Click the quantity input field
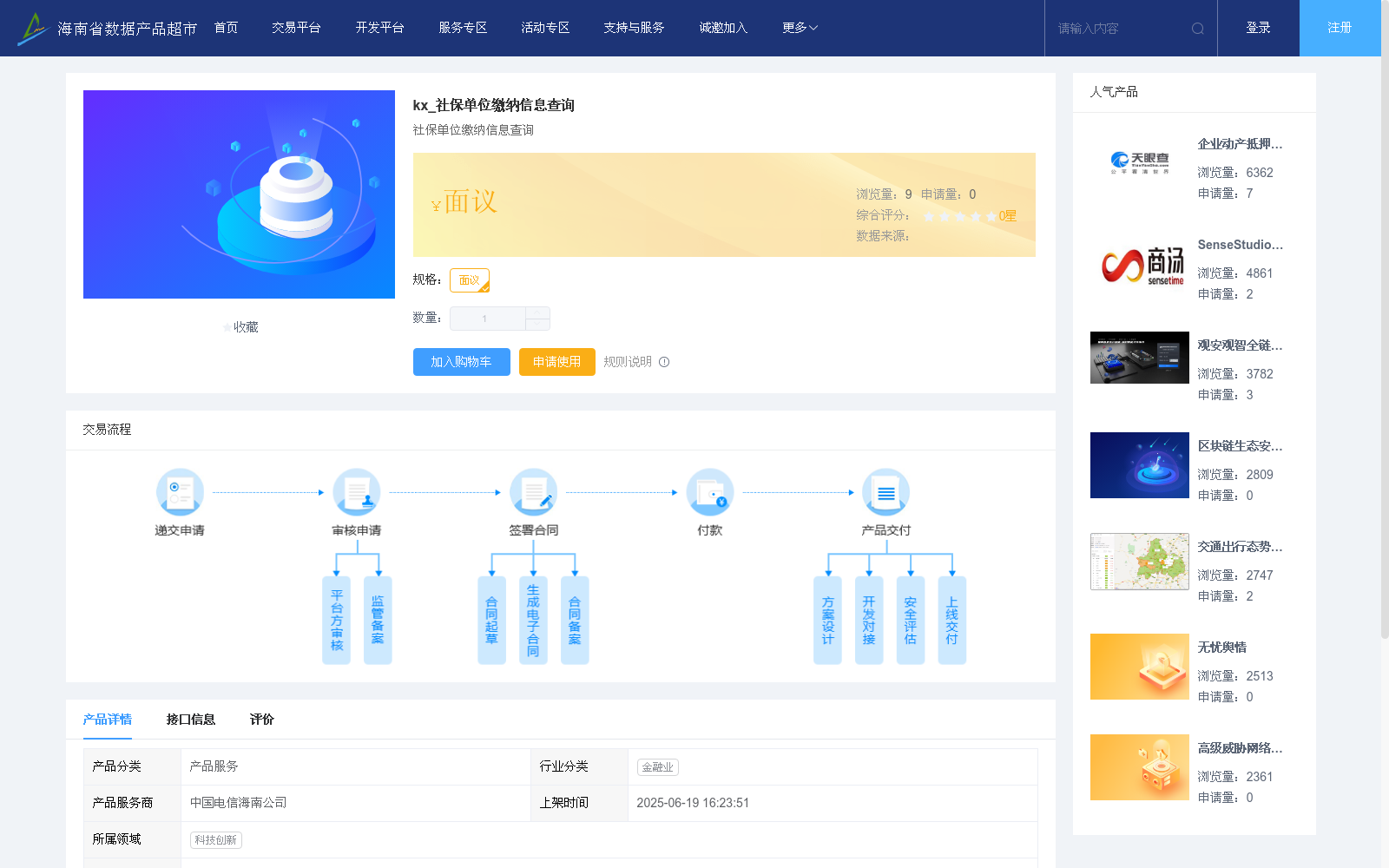This screenshot has width=1389, height=868. point(488,319)
